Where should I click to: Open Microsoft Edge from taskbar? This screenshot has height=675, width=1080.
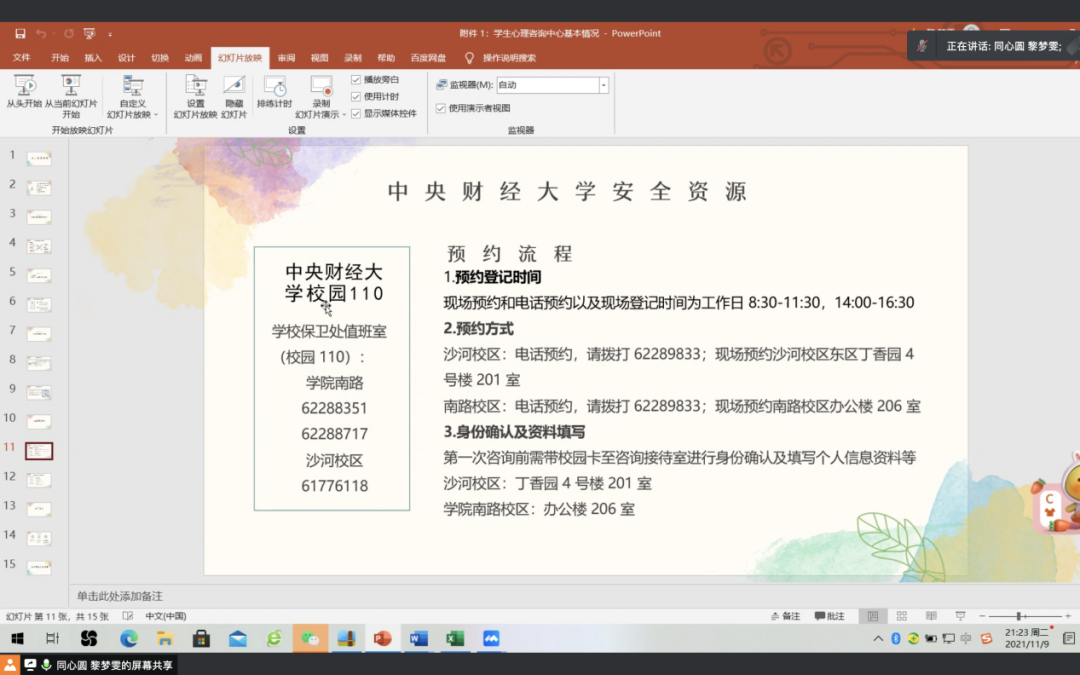click(x=129, y=639)
